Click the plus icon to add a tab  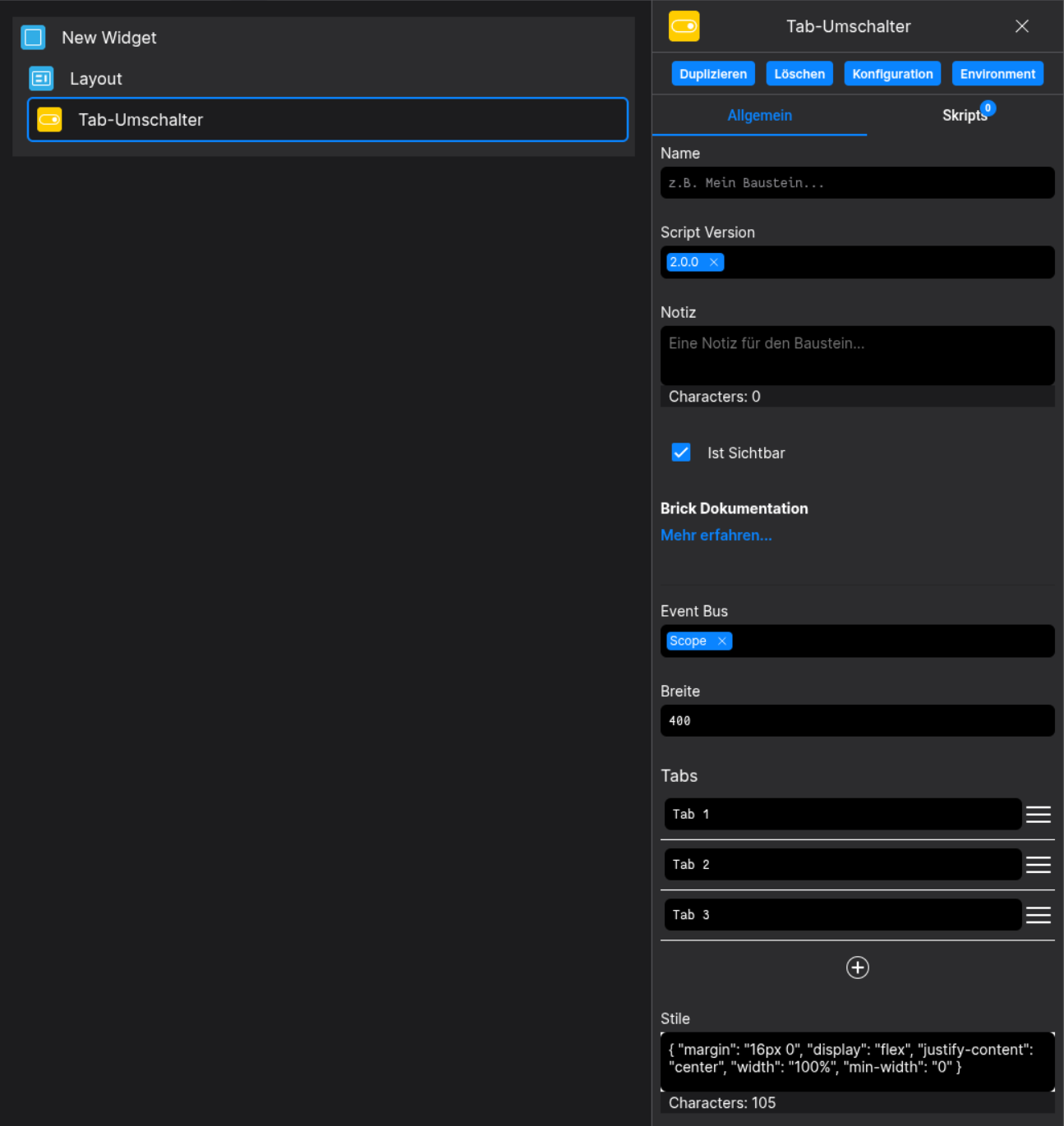857,967
